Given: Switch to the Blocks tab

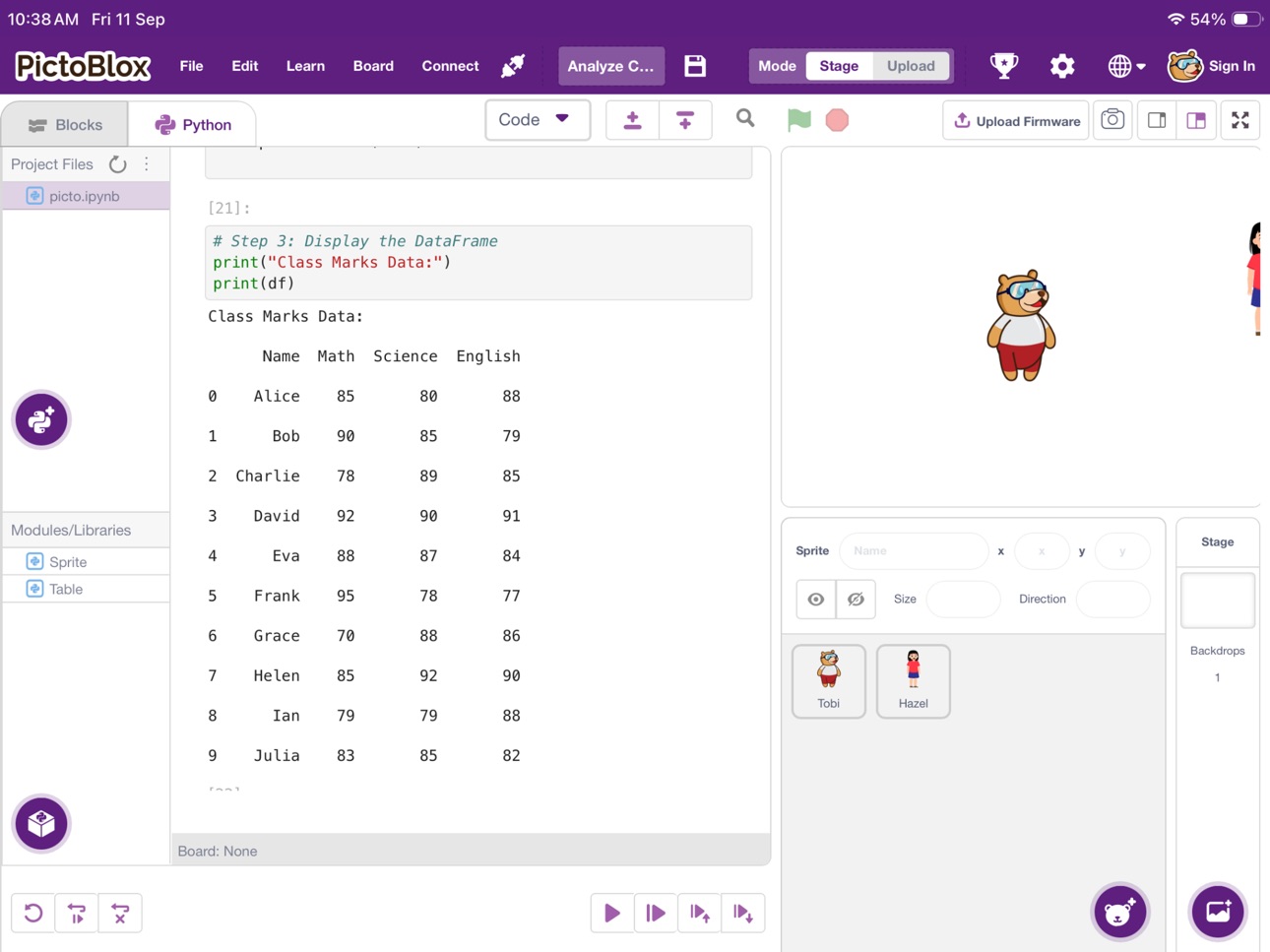Looking at the screenshot, I should 65,125.
